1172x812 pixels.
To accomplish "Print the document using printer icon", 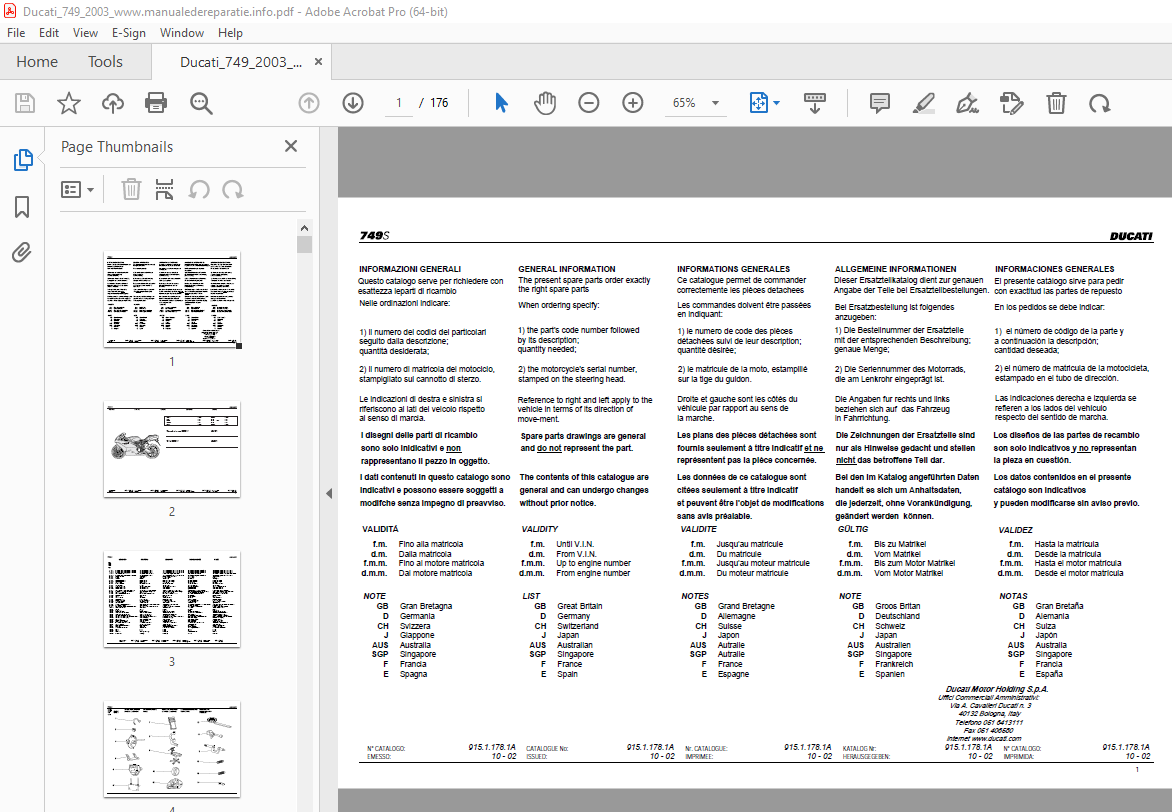I will 156,103.
